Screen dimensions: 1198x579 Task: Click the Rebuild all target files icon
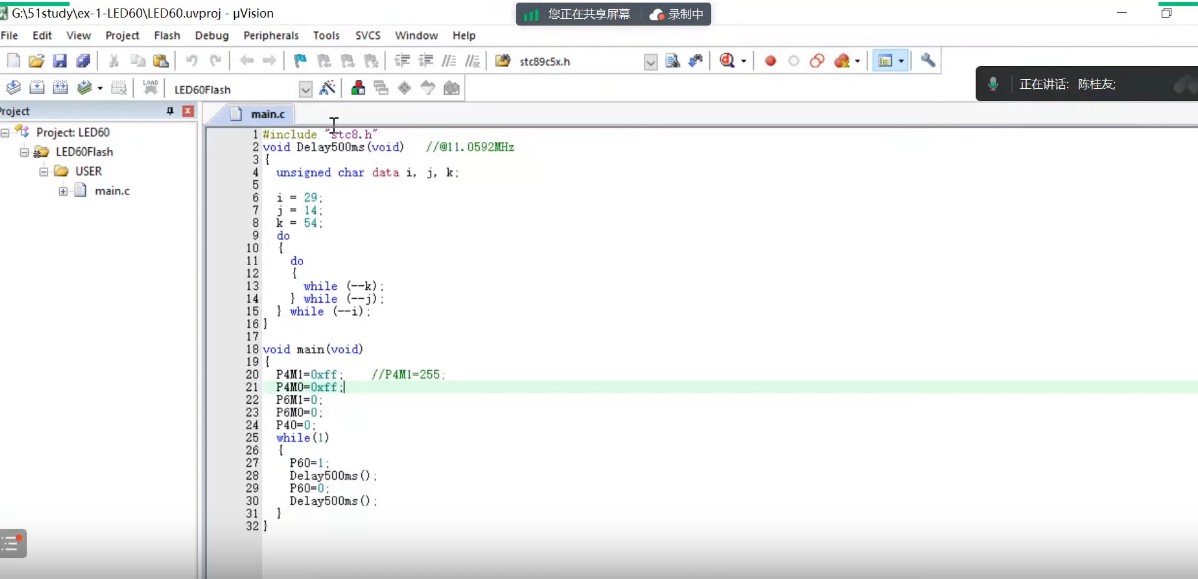pos(60,88)
